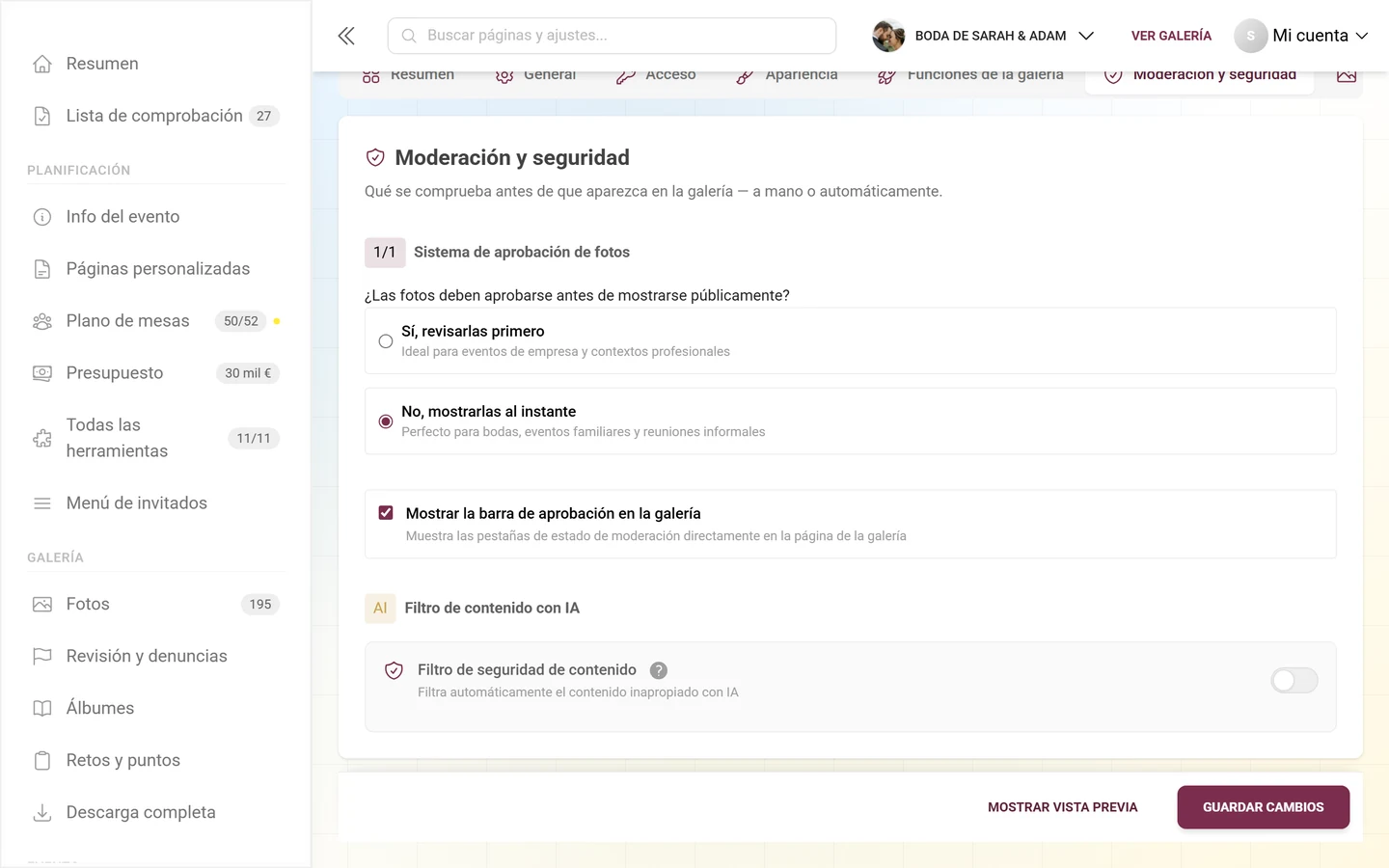Screen dimensions: 1389x868
Task: Click the Menú de invitados lines icon
Action: coord(42,503)
